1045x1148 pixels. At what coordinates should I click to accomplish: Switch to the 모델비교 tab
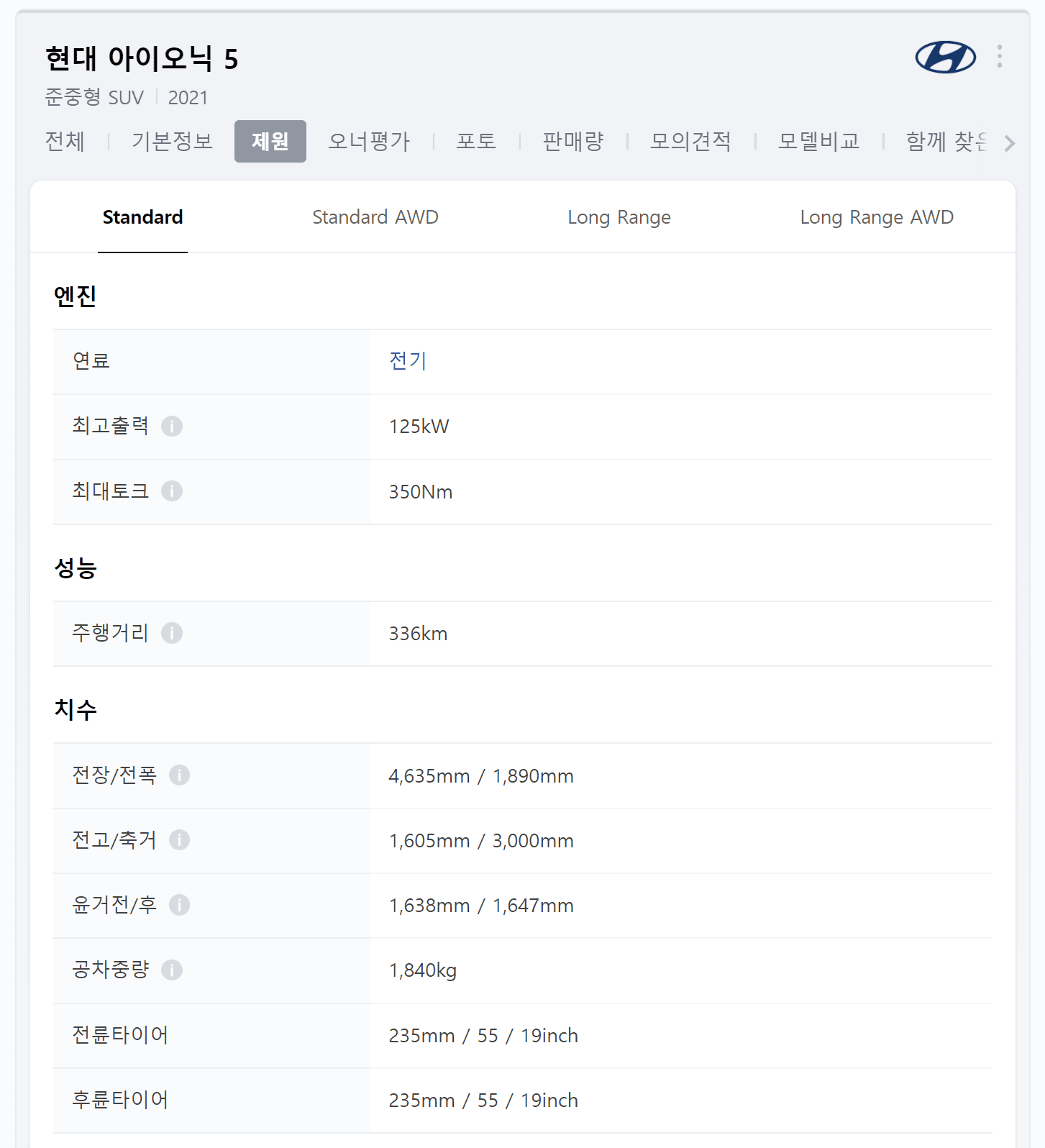click(818, 141)
